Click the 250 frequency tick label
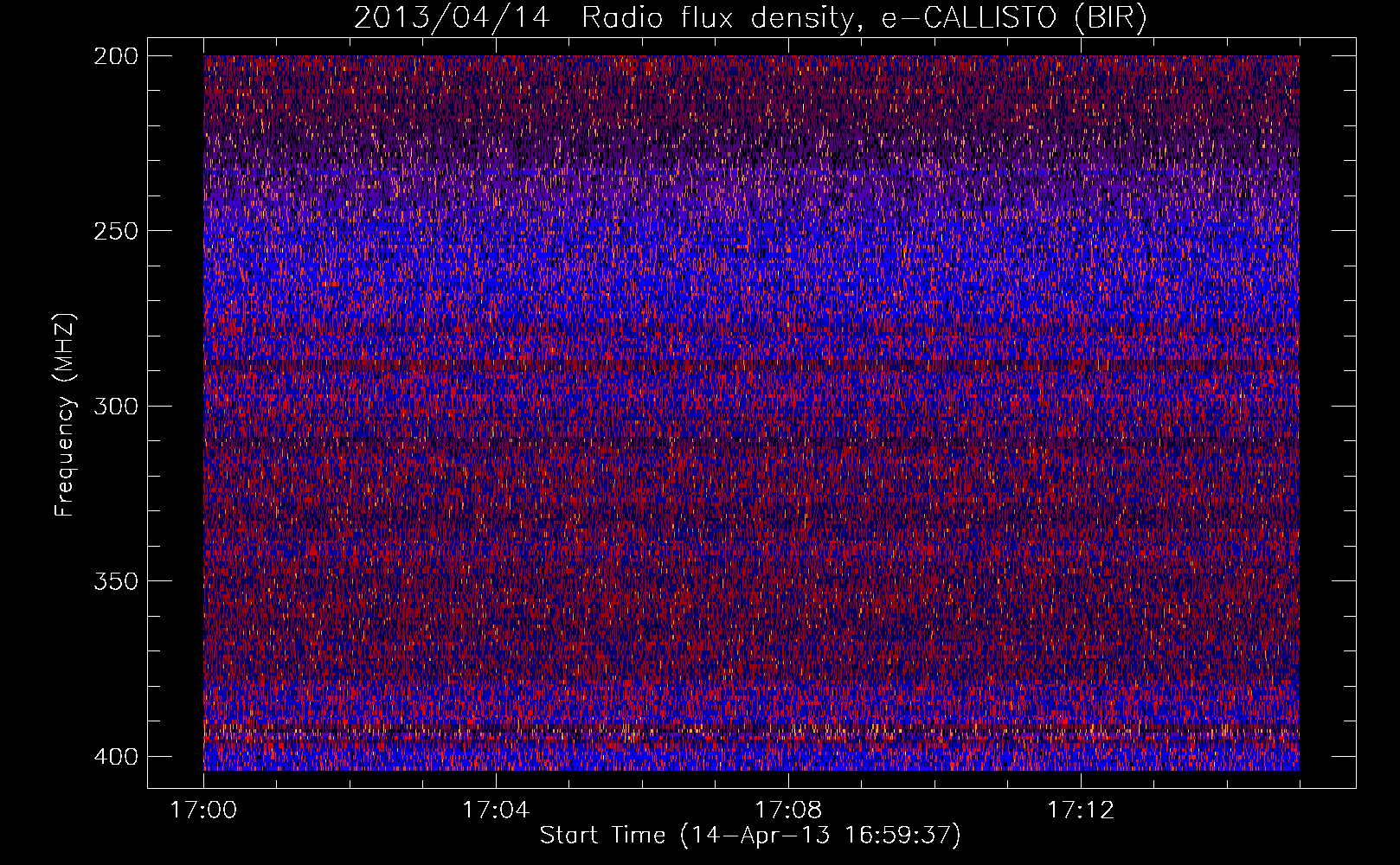 point(115,231)
